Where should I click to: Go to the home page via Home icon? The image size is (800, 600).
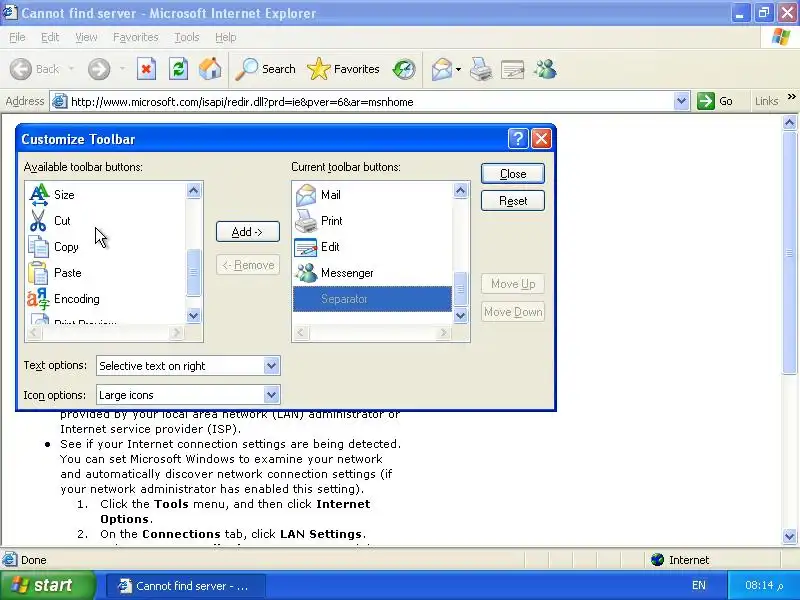[x=210, y=69]
